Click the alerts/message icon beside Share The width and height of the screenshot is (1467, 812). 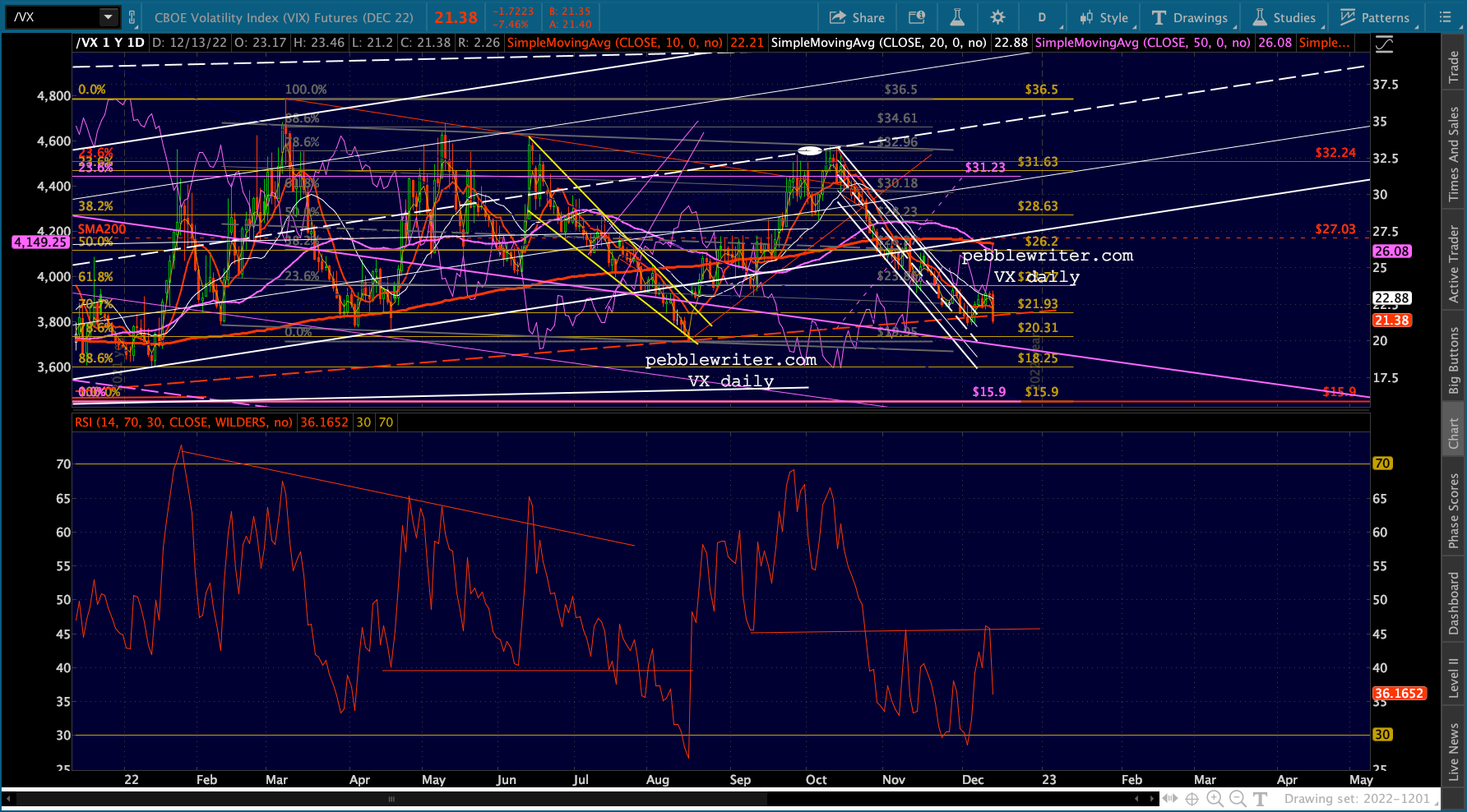tap(916, 17)
